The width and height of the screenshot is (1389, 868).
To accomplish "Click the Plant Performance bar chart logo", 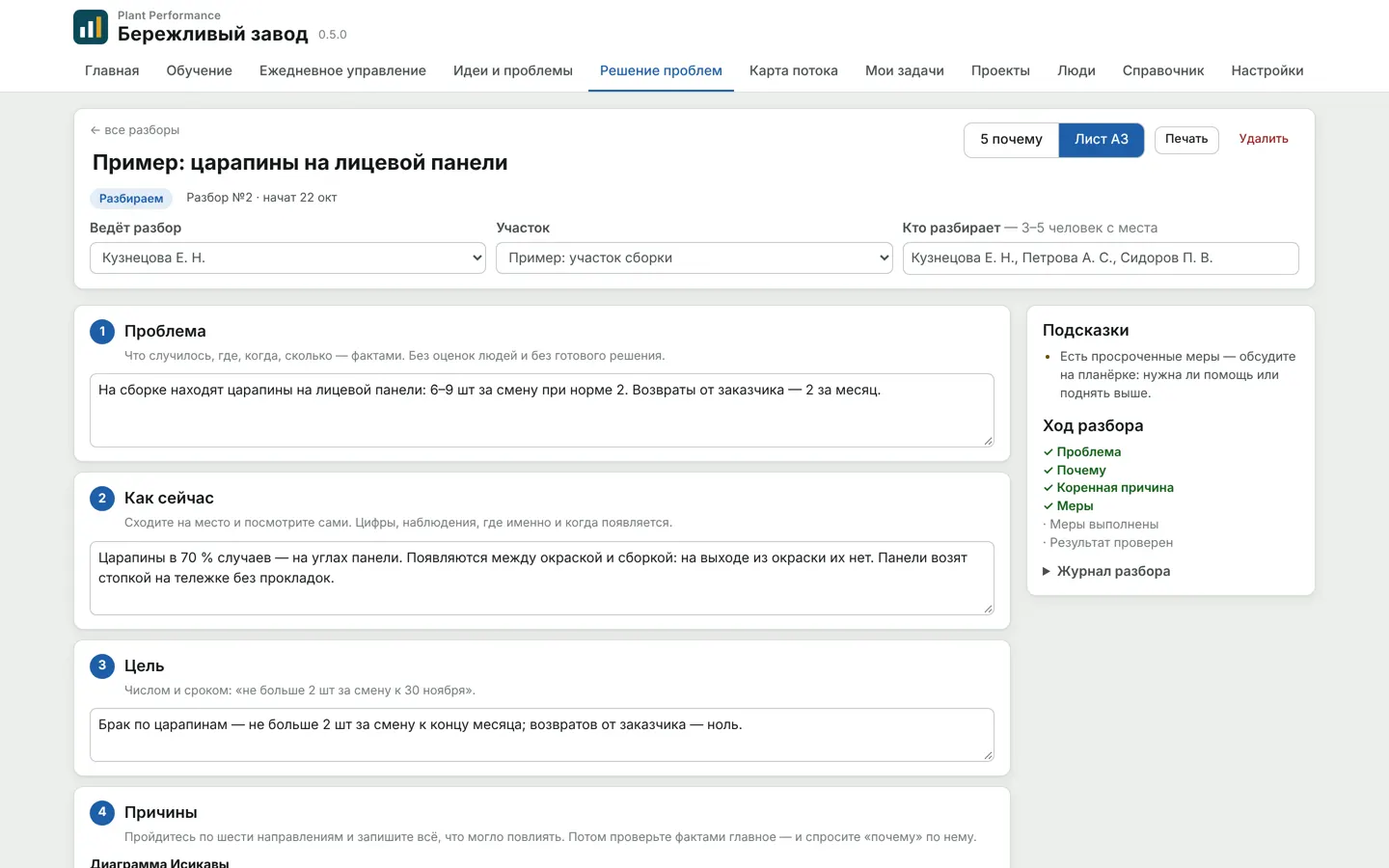I will point(91,27).
